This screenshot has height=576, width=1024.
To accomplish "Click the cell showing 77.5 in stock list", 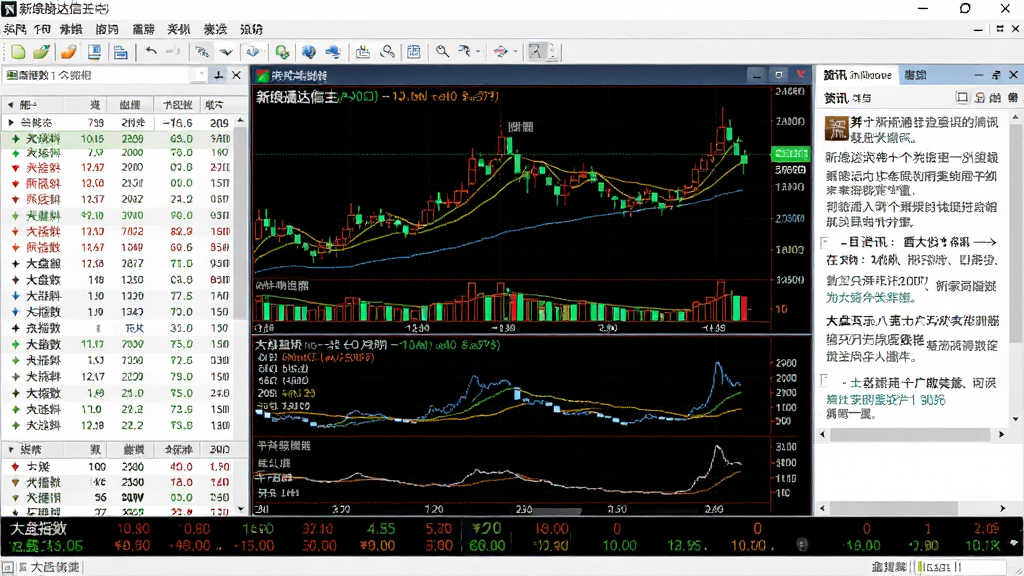I will pyautogui.click(x=181, y=296).
